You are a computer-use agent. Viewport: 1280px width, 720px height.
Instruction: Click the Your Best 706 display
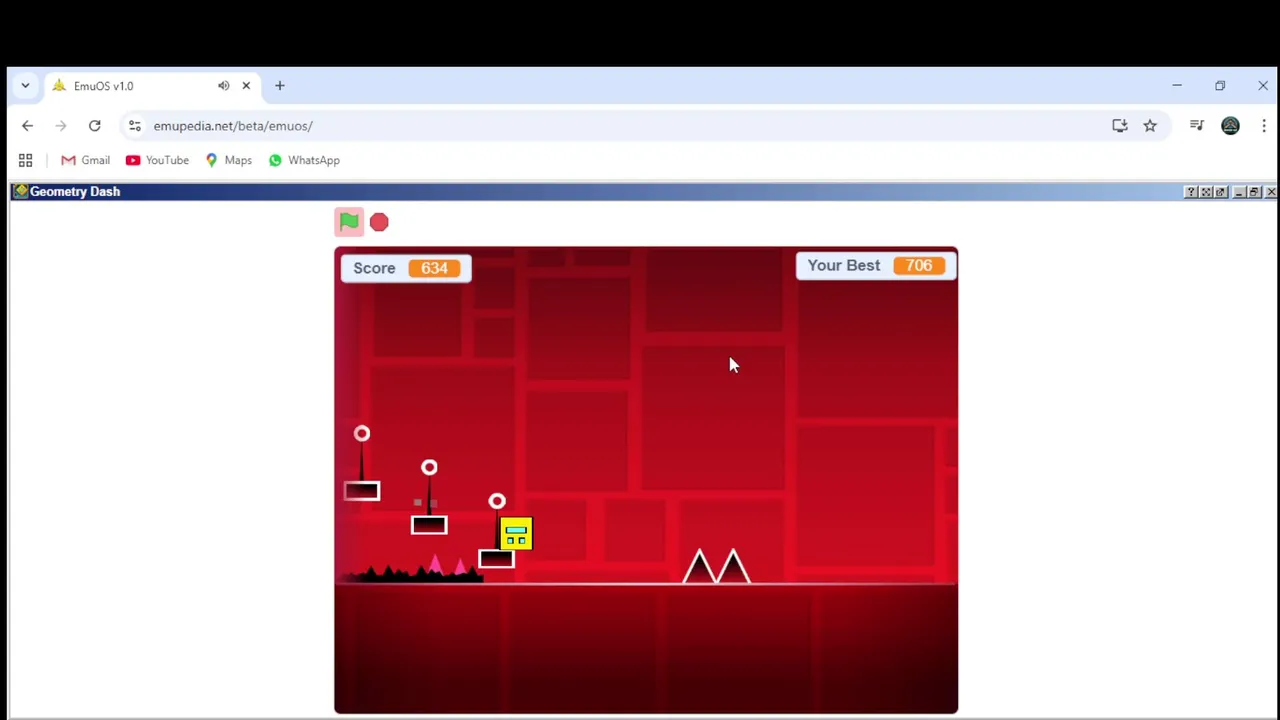coord(875,265)
